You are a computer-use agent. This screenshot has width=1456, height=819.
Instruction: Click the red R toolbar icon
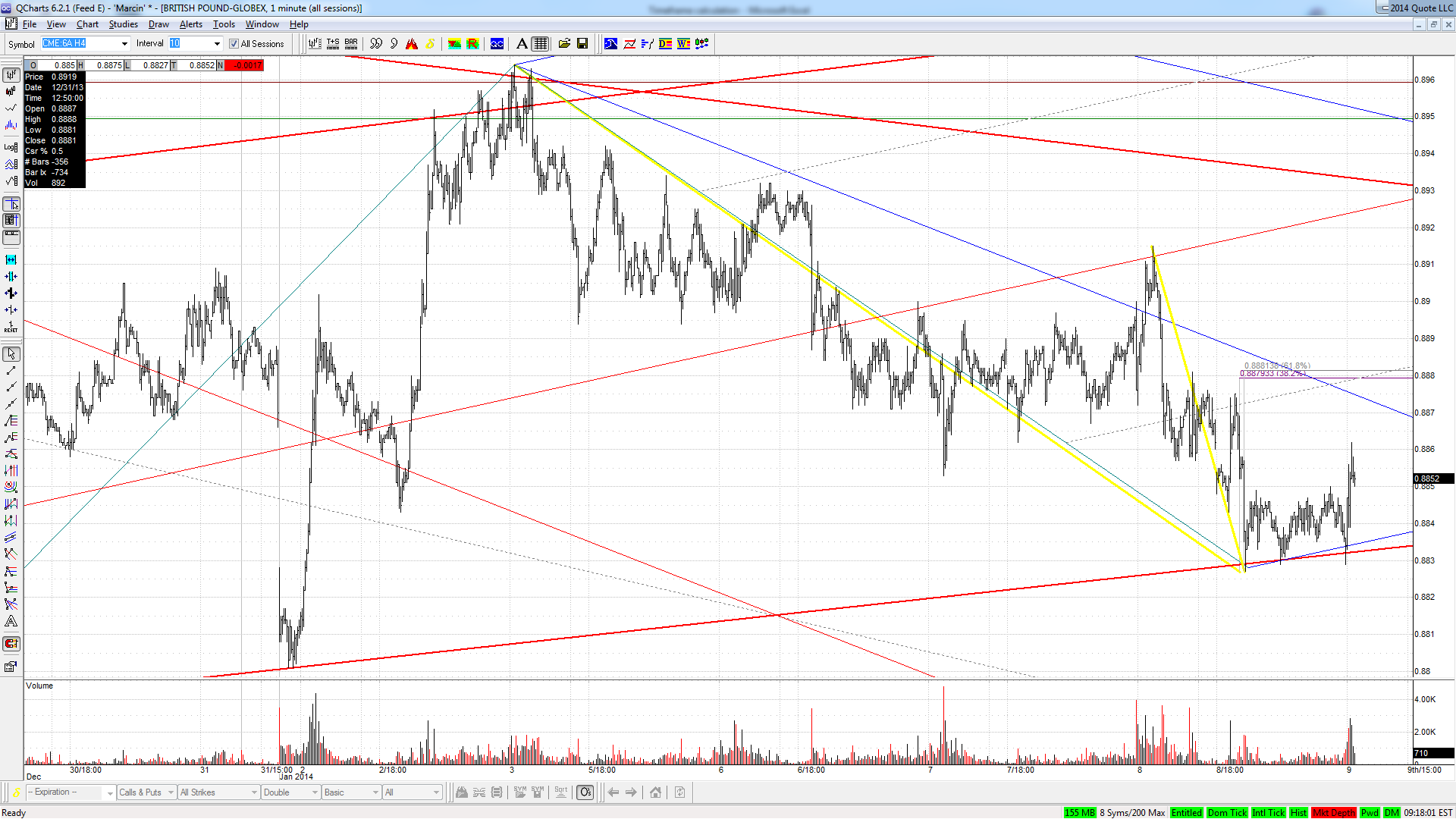coord(472,44)
